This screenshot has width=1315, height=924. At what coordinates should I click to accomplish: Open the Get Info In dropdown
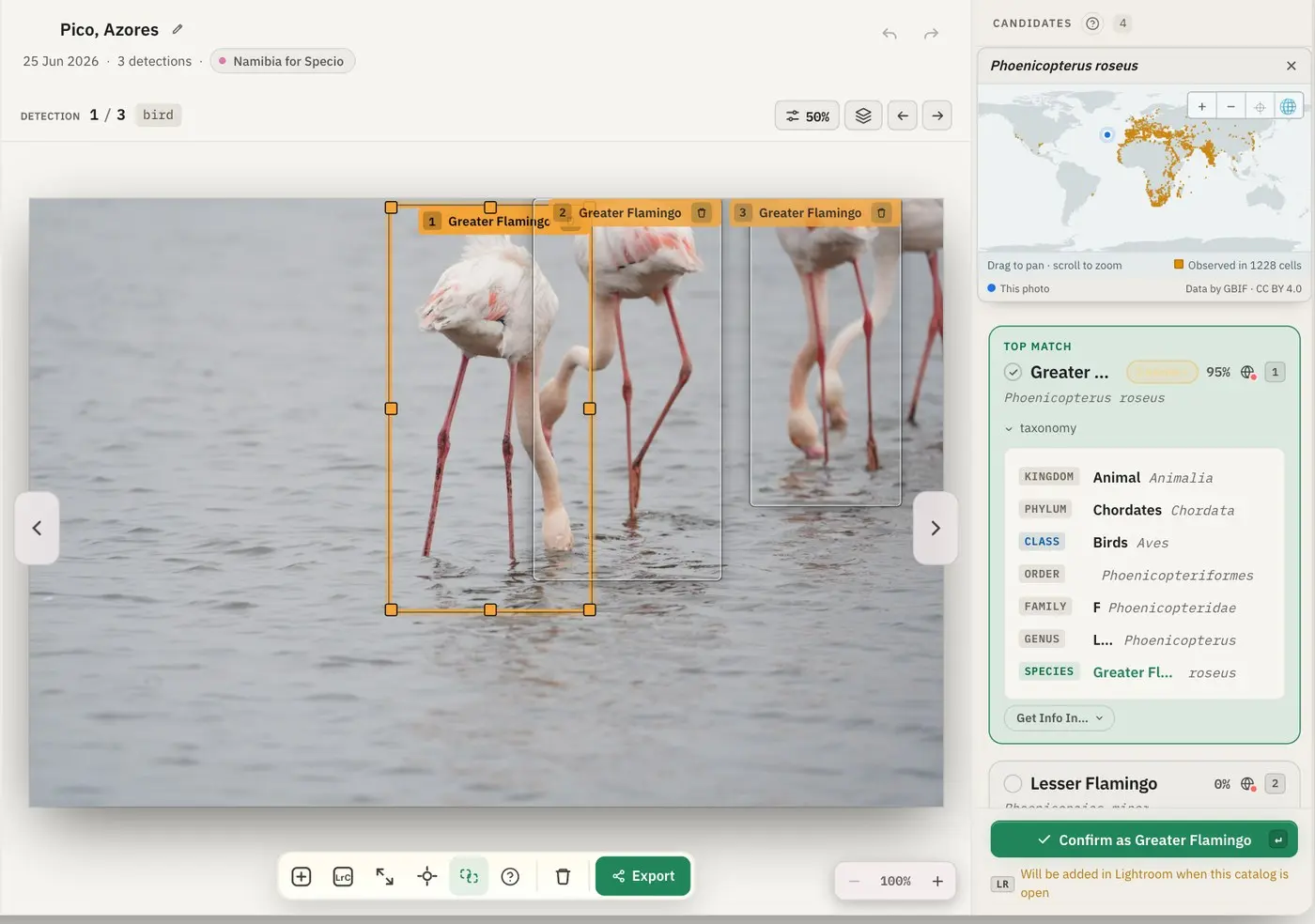1060,718
